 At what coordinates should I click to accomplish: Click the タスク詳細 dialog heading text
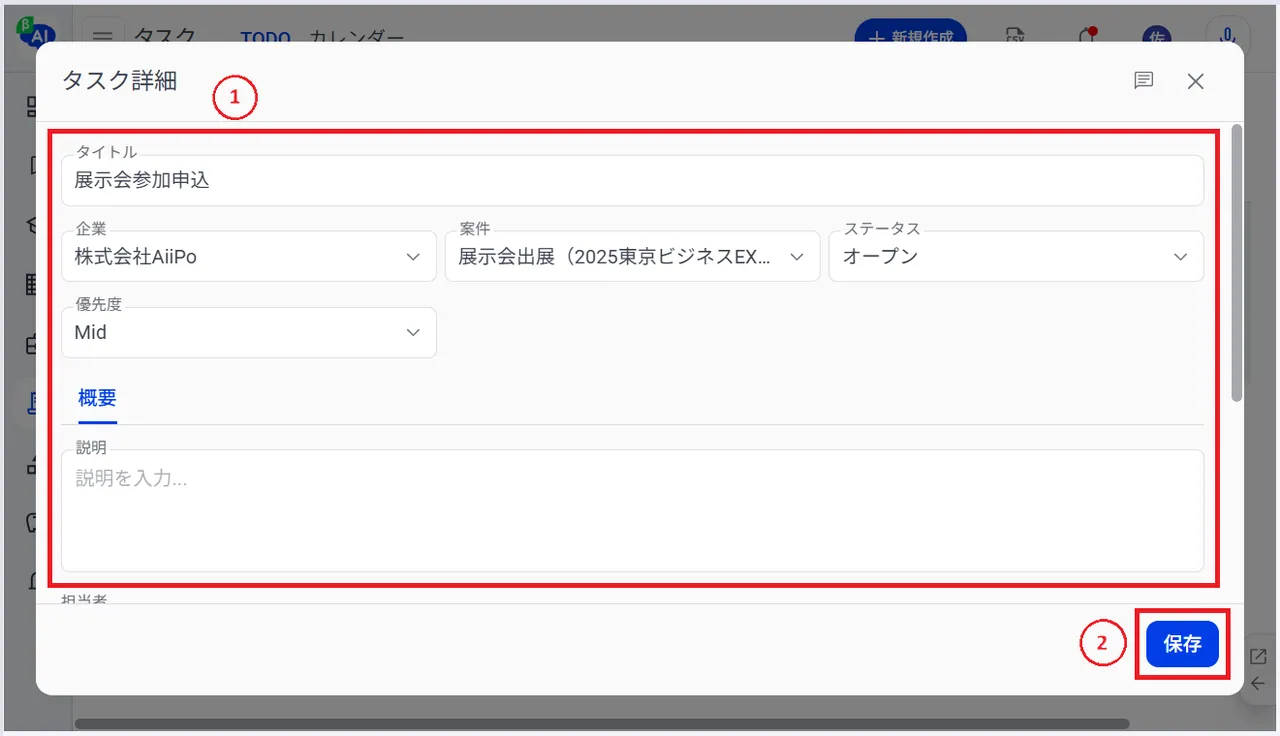coord(120,81)
